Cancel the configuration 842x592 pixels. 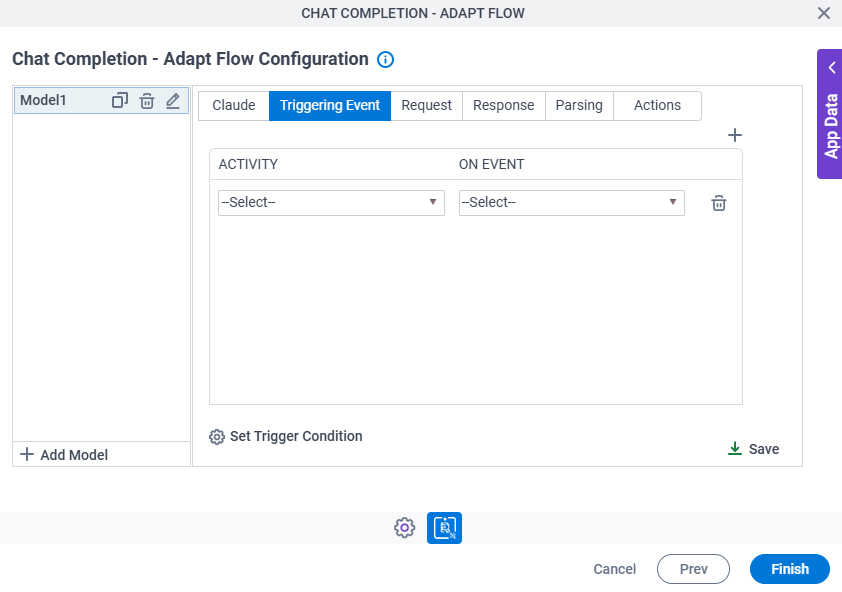pyautogui.click(x=614, y=569)
